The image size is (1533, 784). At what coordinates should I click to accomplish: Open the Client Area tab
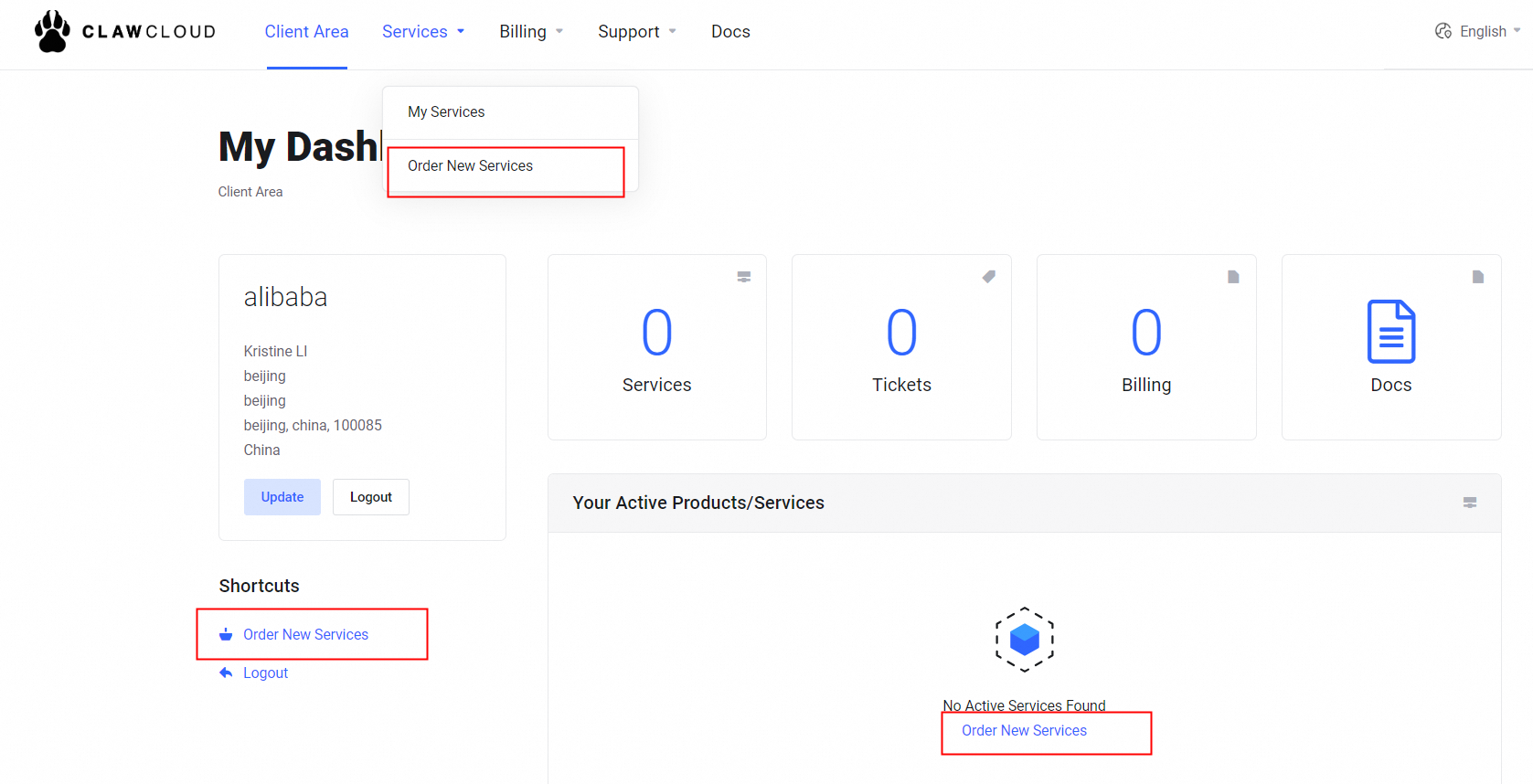point(306,32)
